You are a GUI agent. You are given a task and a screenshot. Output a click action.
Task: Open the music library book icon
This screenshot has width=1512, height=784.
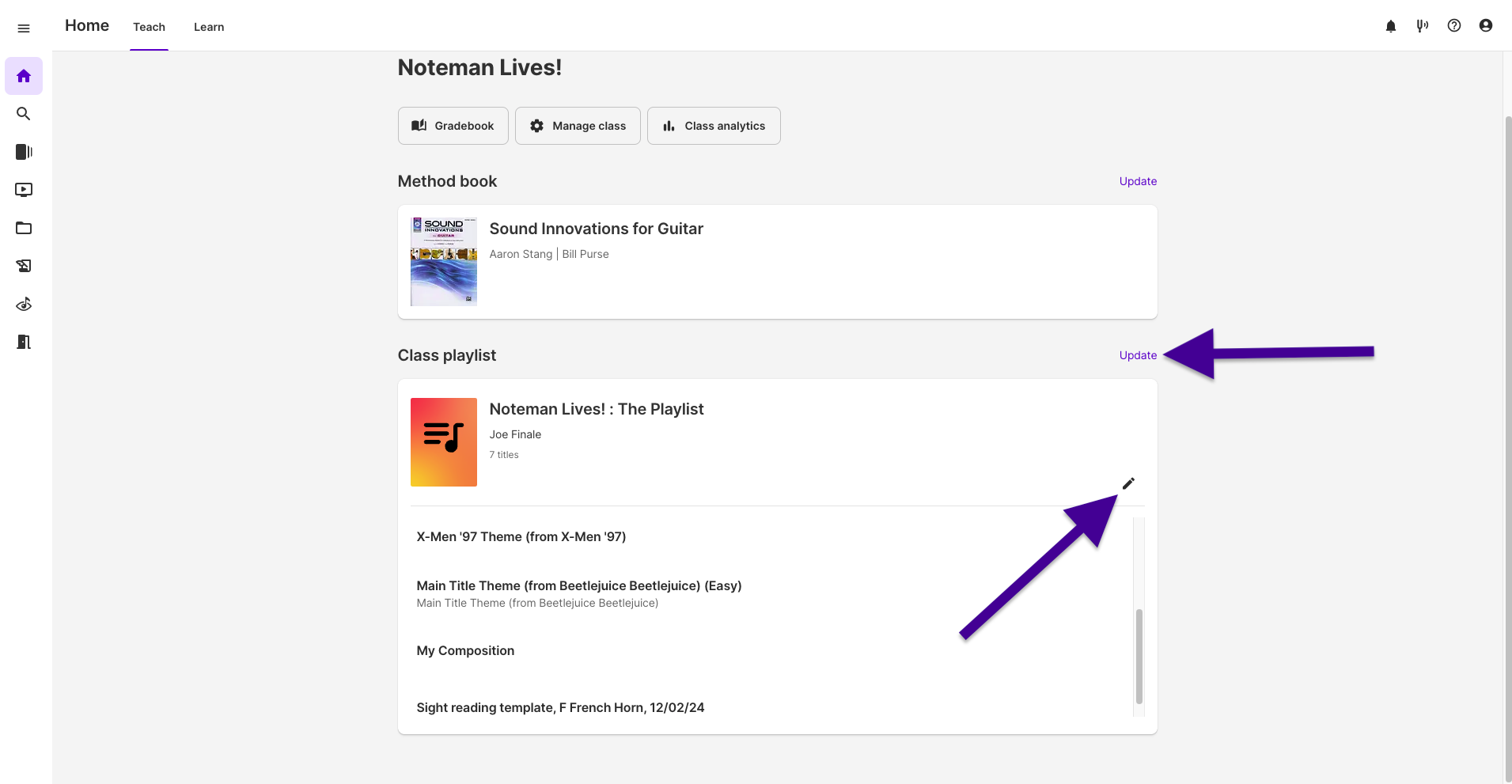click(24, 152)
